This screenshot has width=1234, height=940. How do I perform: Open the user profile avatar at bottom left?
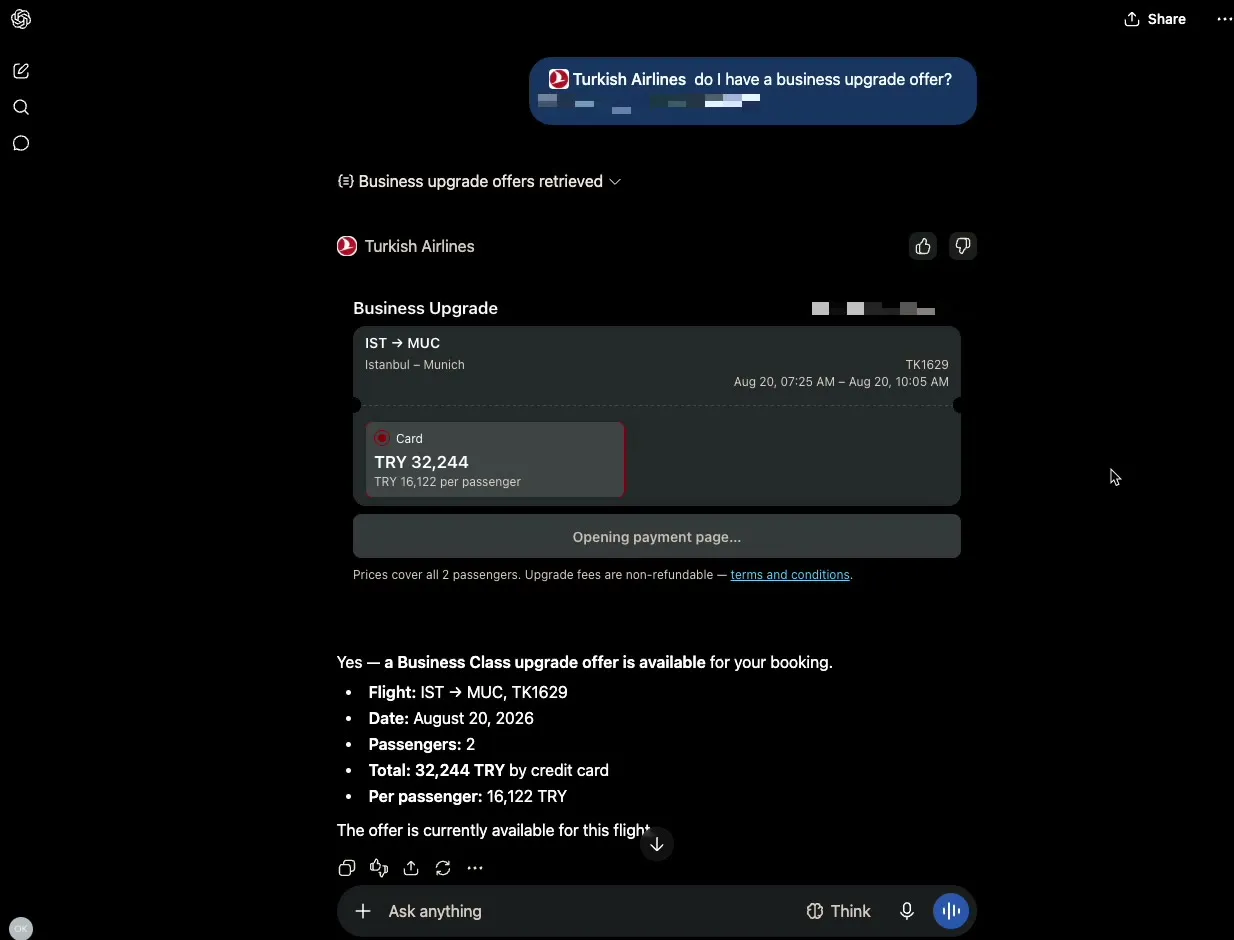pos(20,928)
